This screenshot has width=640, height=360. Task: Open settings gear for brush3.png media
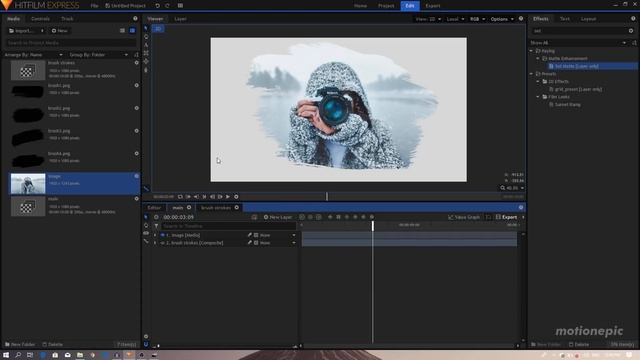coord(137,131)
